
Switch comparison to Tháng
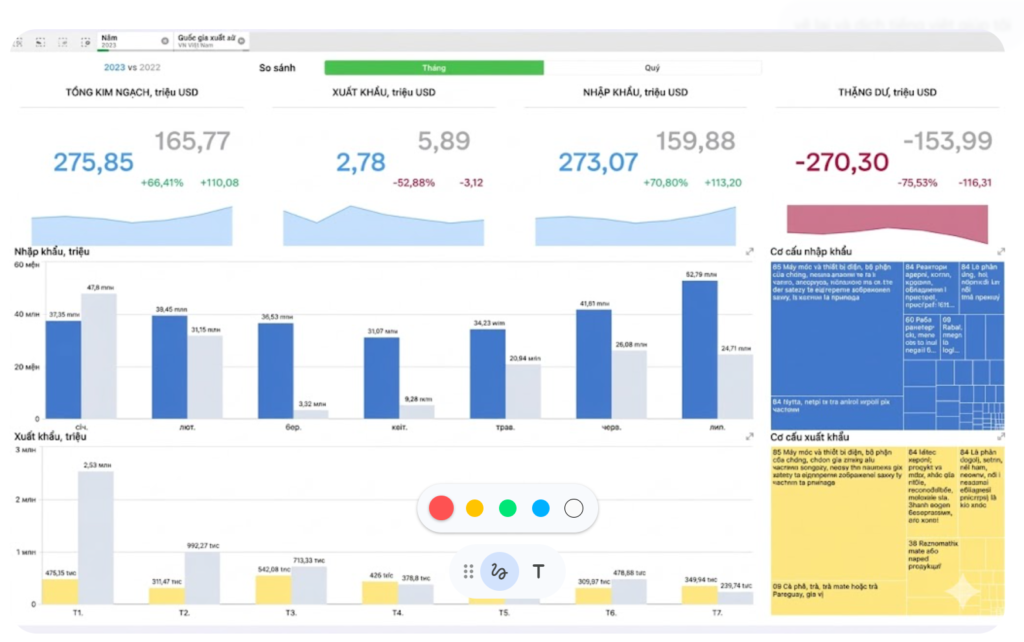(x=434, y=68)
